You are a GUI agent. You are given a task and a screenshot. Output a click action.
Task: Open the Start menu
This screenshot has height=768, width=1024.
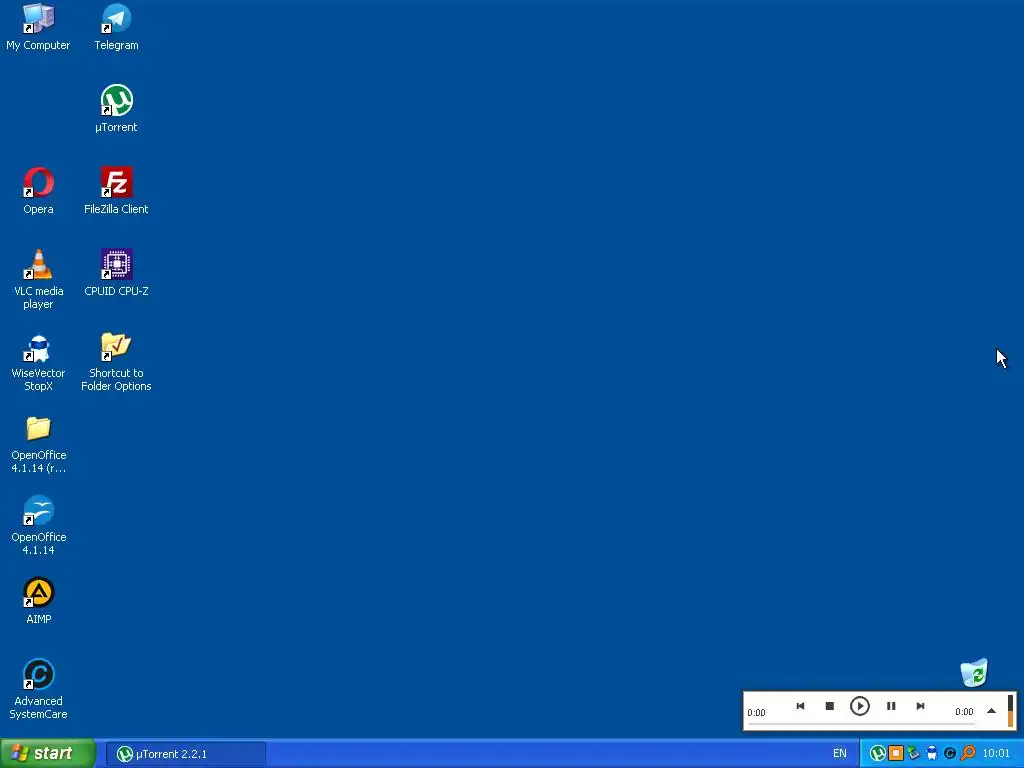48,754
